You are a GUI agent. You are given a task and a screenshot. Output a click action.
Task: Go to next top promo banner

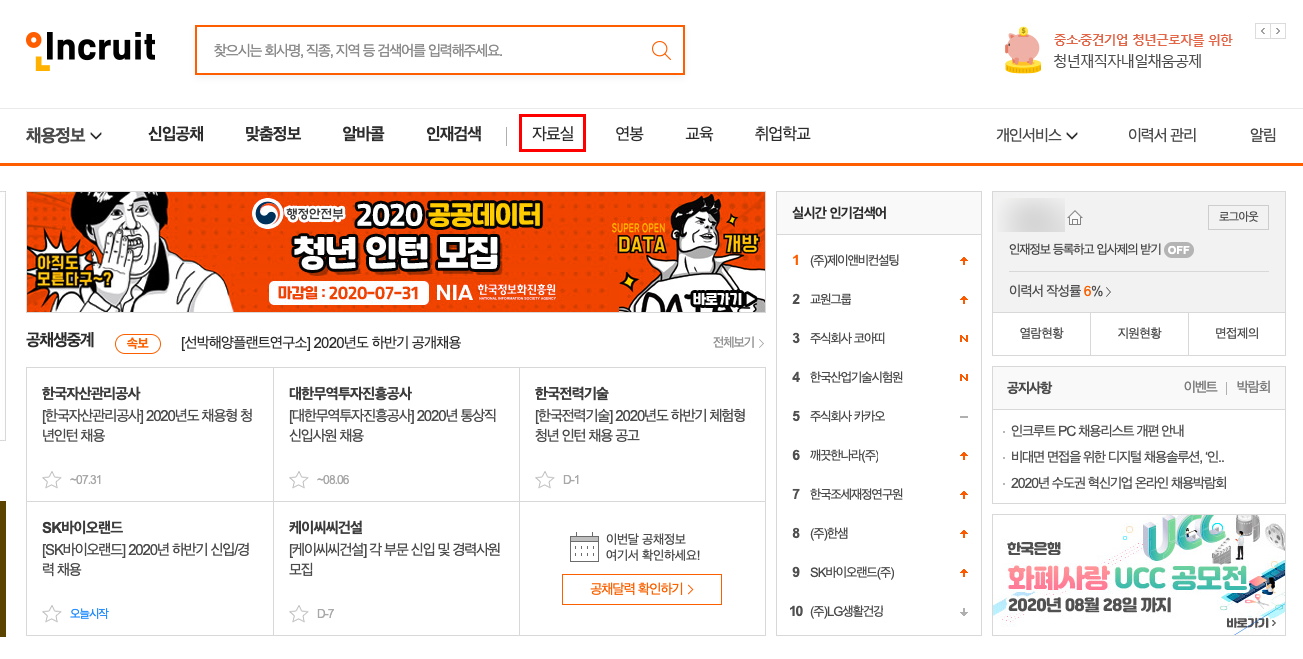coord(1279,31)
